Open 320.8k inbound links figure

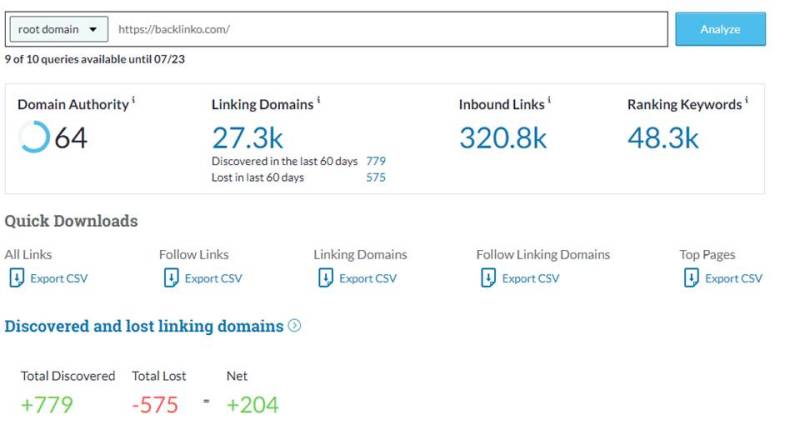pyautogui.click(x=503, y=138)
